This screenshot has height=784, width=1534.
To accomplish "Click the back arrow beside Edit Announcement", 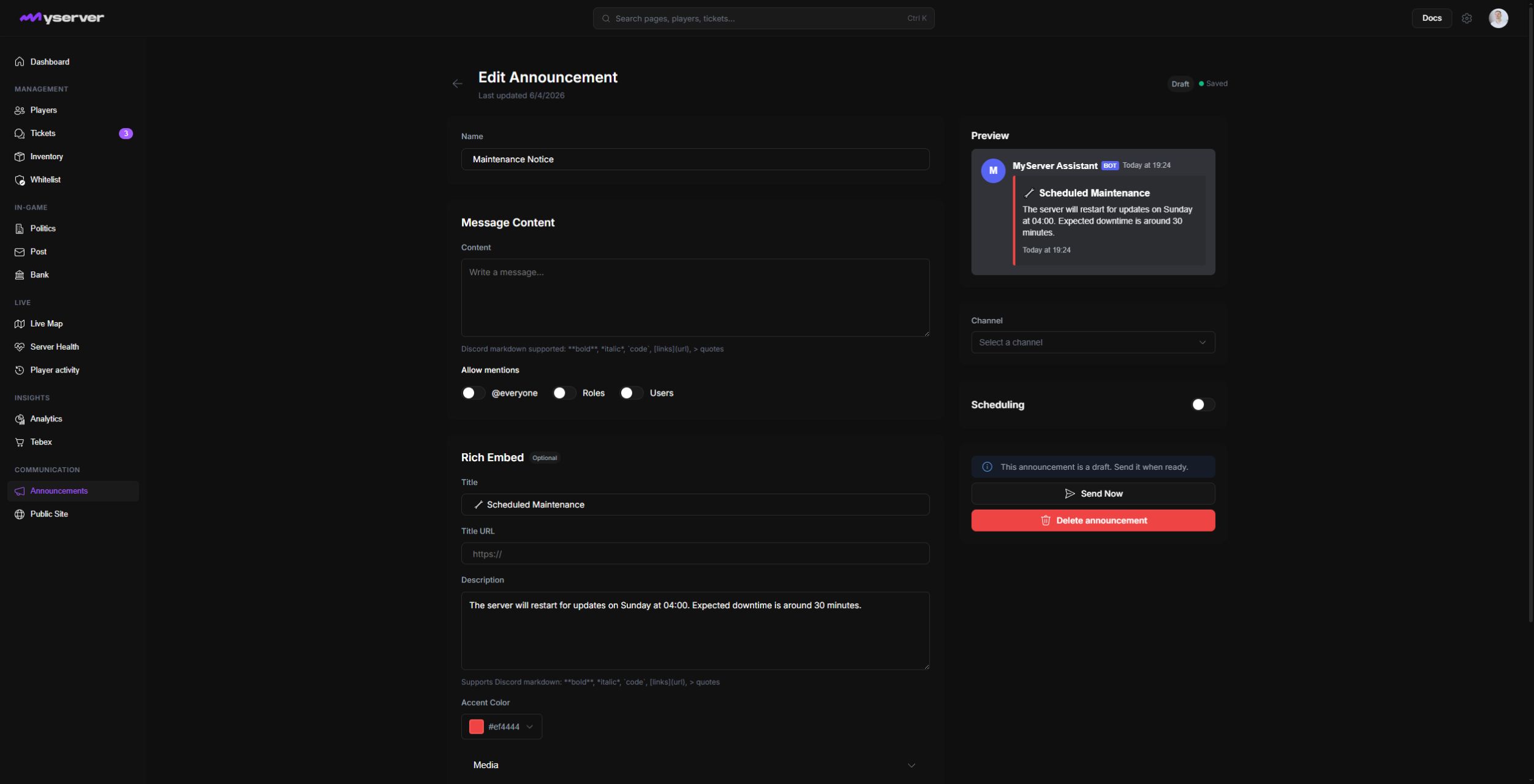I will click(x=457, y=84).
